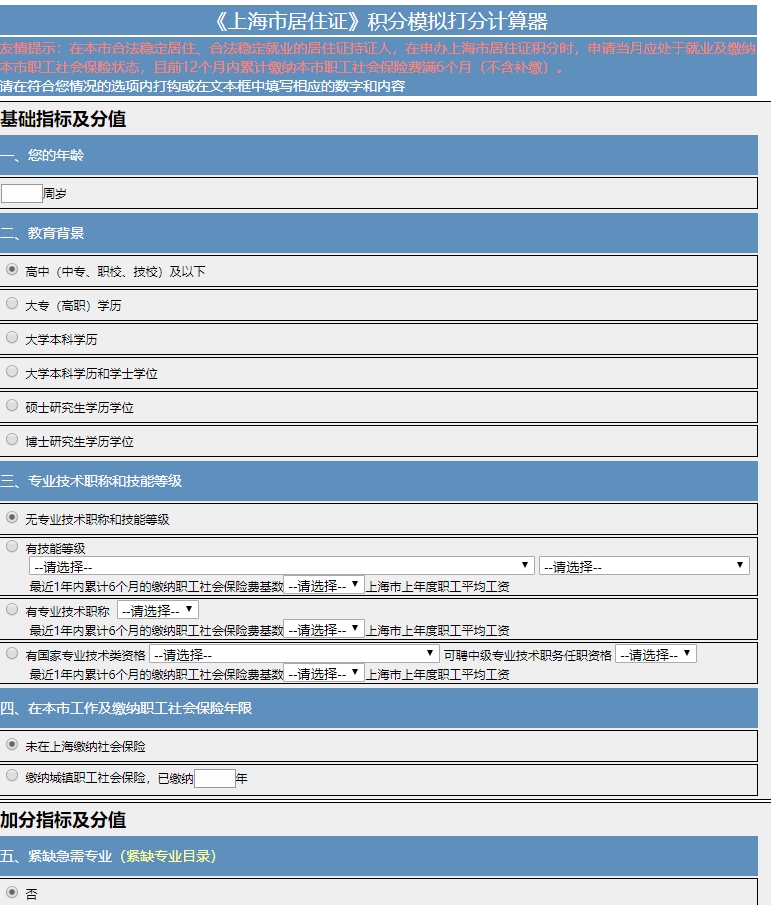Open social insurance base dropdown under 有专业技术职称

click(x=324, y=630)
